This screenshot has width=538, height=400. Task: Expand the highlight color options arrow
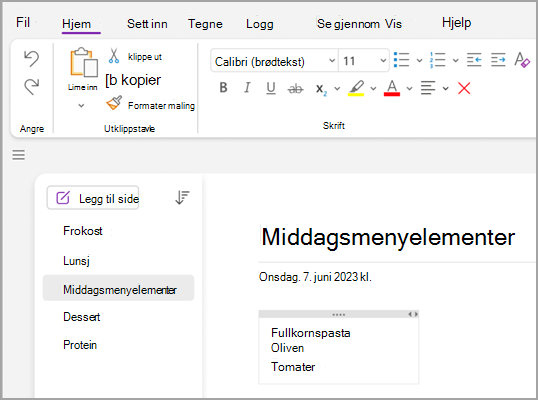click(373, 89)
